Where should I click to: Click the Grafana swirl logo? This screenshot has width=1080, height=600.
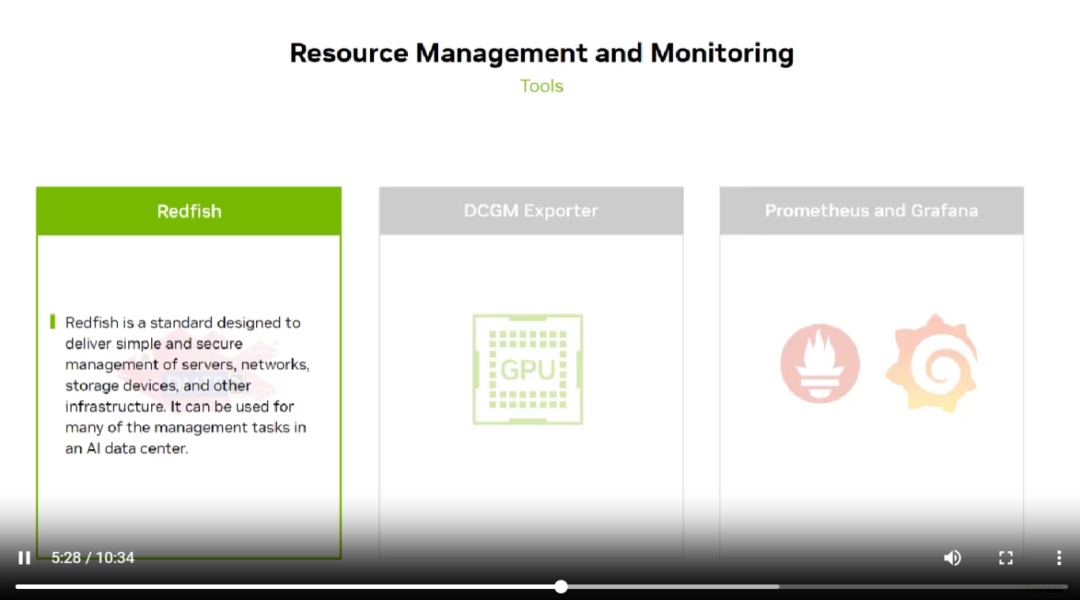(x=932, y=363)
